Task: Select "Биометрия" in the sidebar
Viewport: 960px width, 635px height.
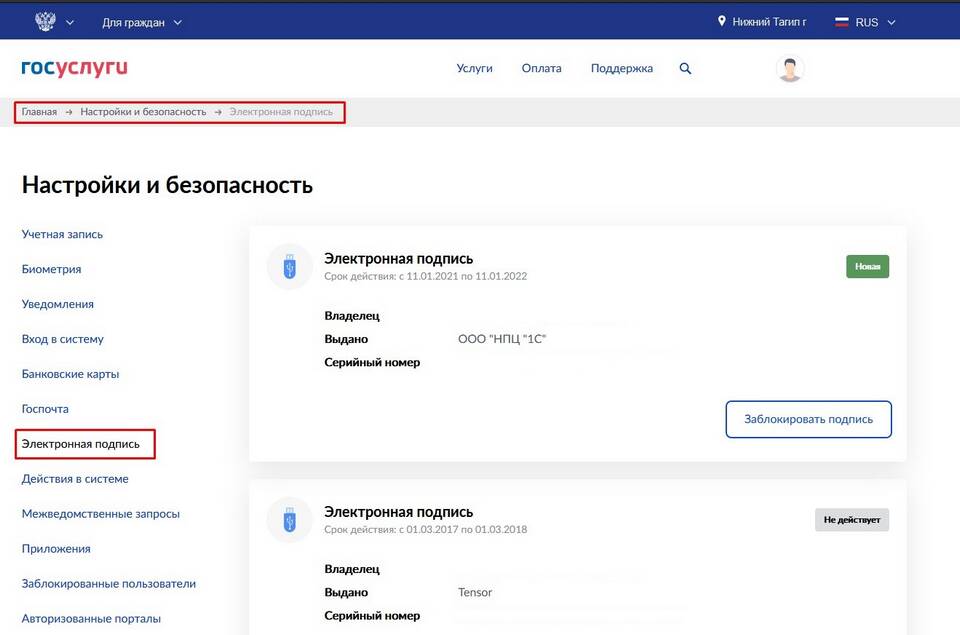Action: [51, 269]
